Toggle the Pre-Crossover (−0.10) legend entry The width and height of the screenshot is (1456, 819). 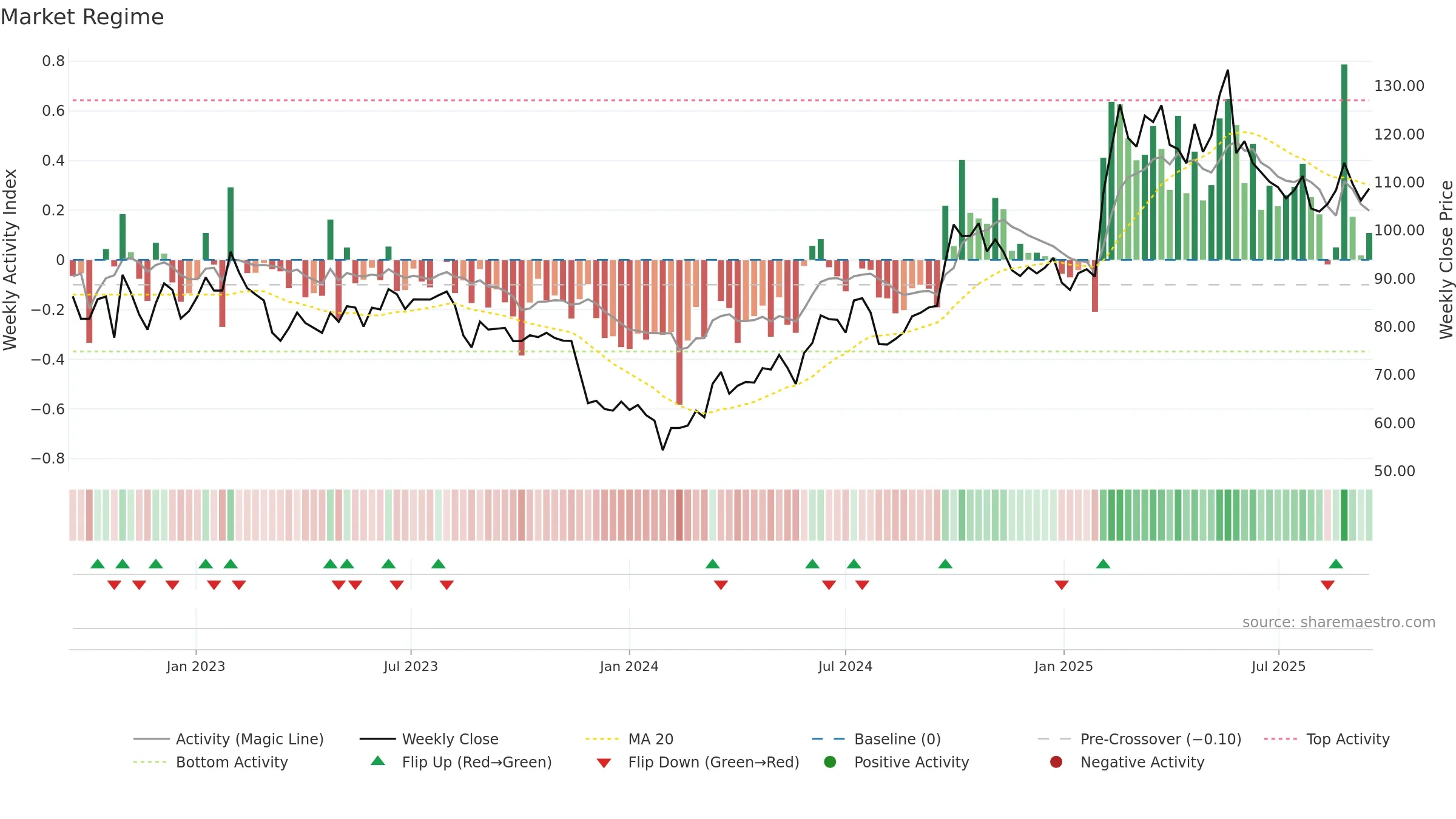coord(1139,739)
